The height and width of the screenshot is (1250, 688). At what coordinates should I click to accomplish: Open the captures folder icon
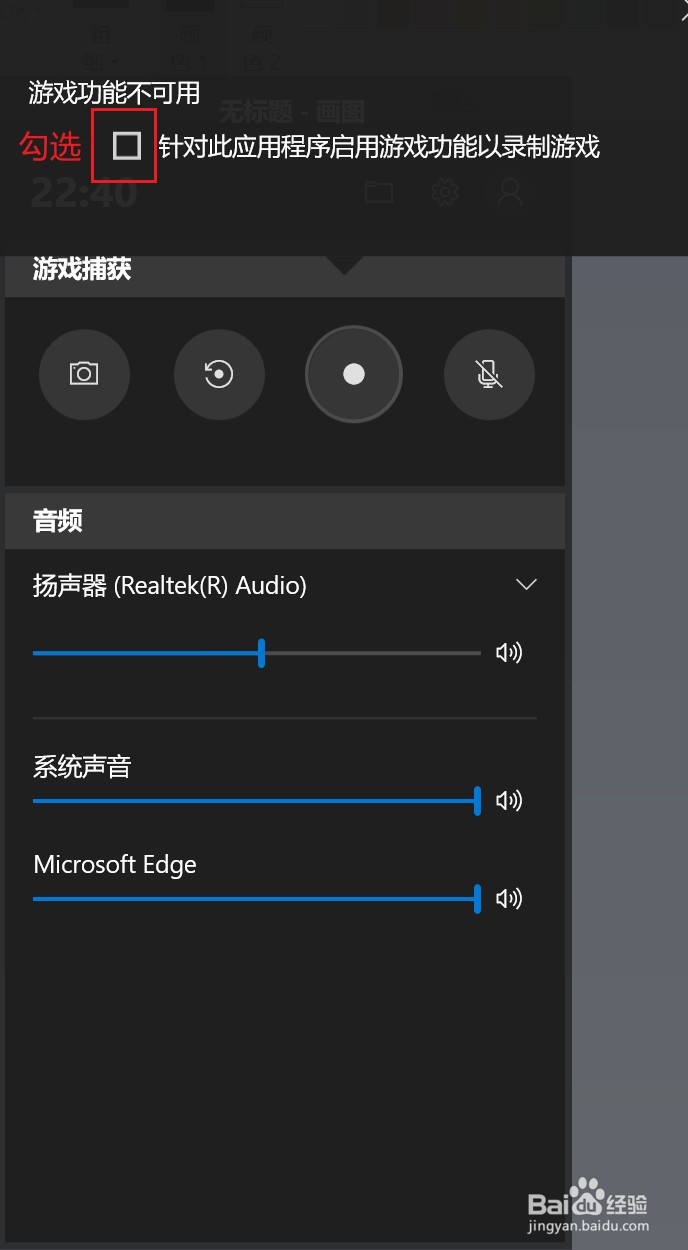[378, 192]
